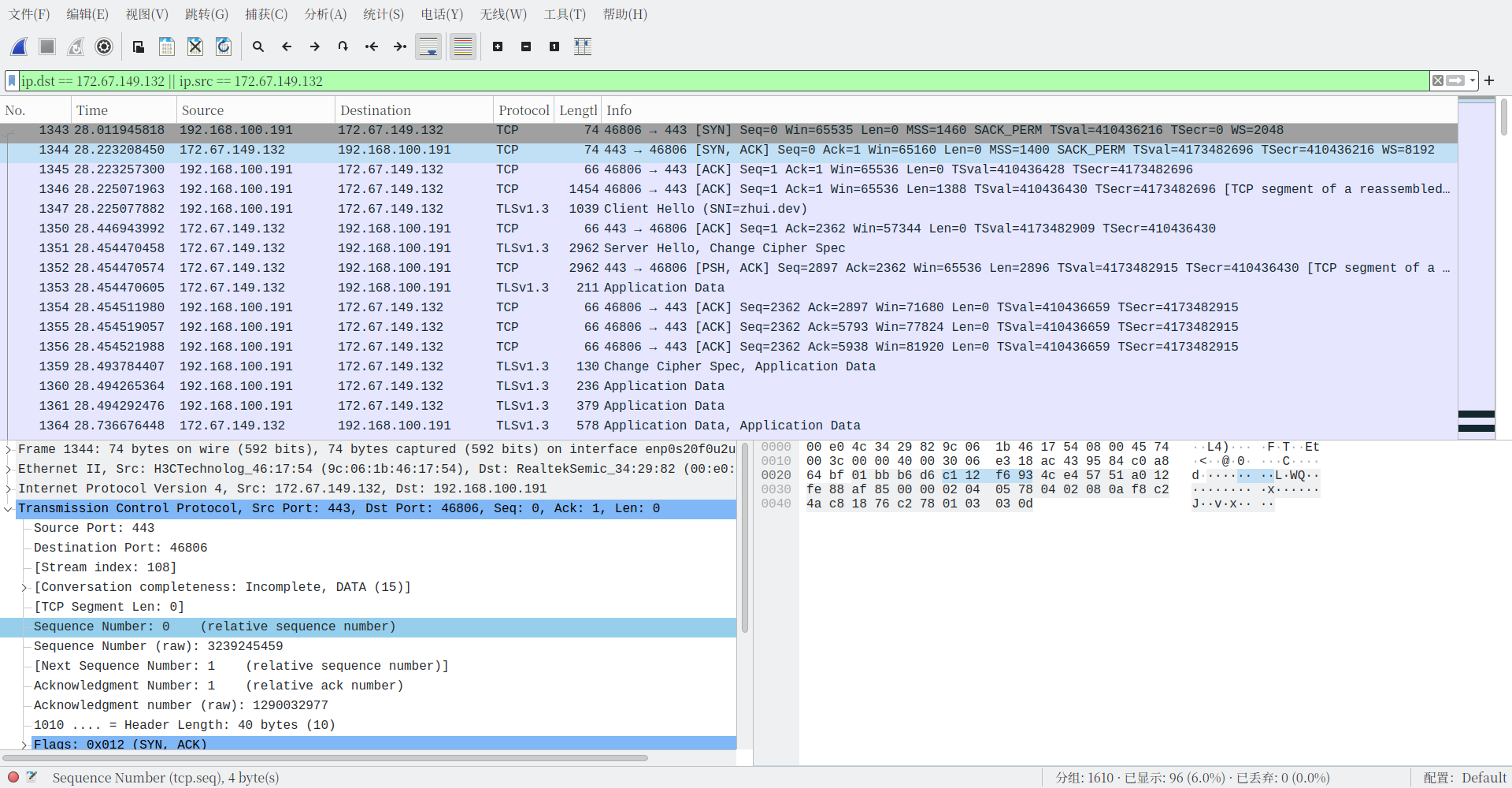Open the 分析(A) menu
This screenshot has height=788, width=1512.
click(325, 14)
